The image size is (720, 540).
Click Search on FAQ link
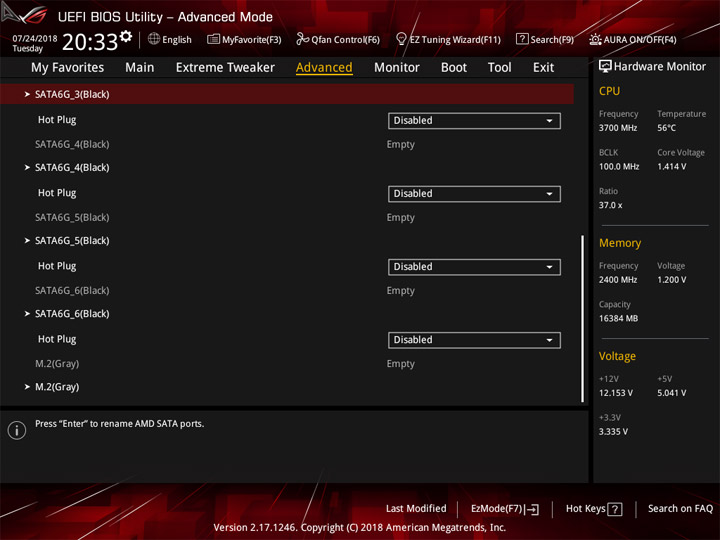click(680, 508)
